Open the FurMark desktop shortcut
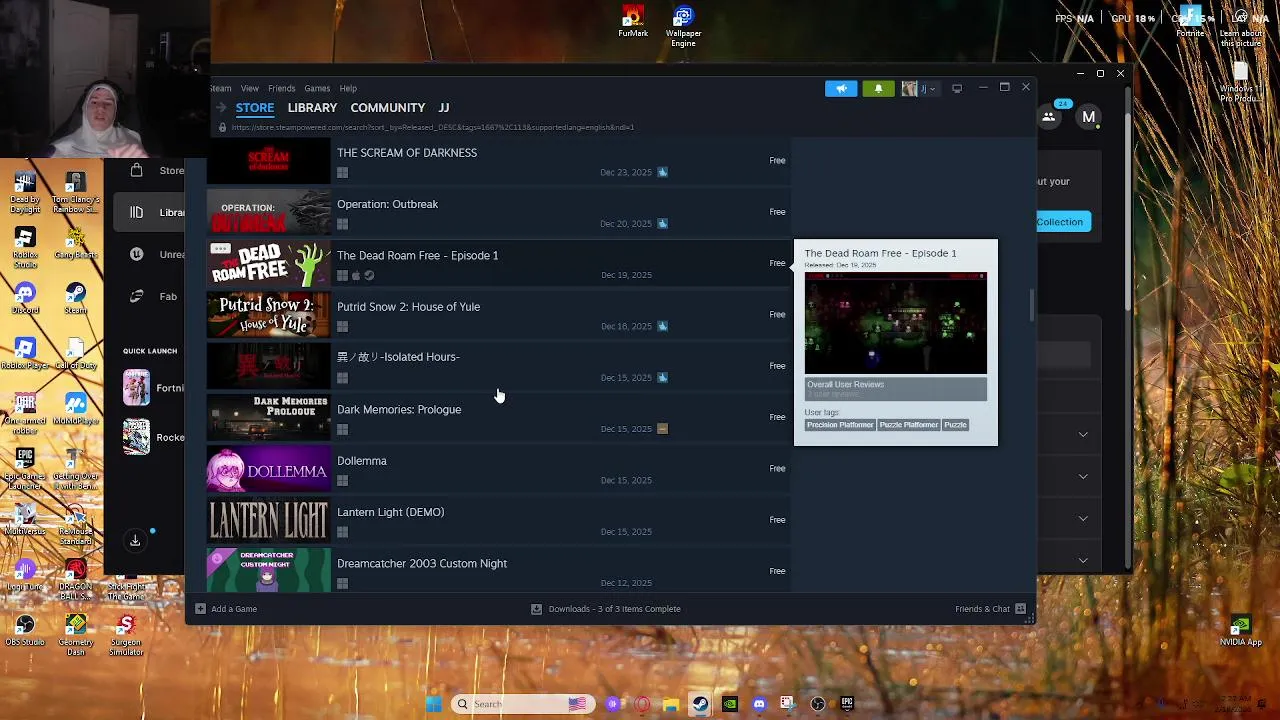This screenshot has width=1280, height=720. [x=633, y=22]
